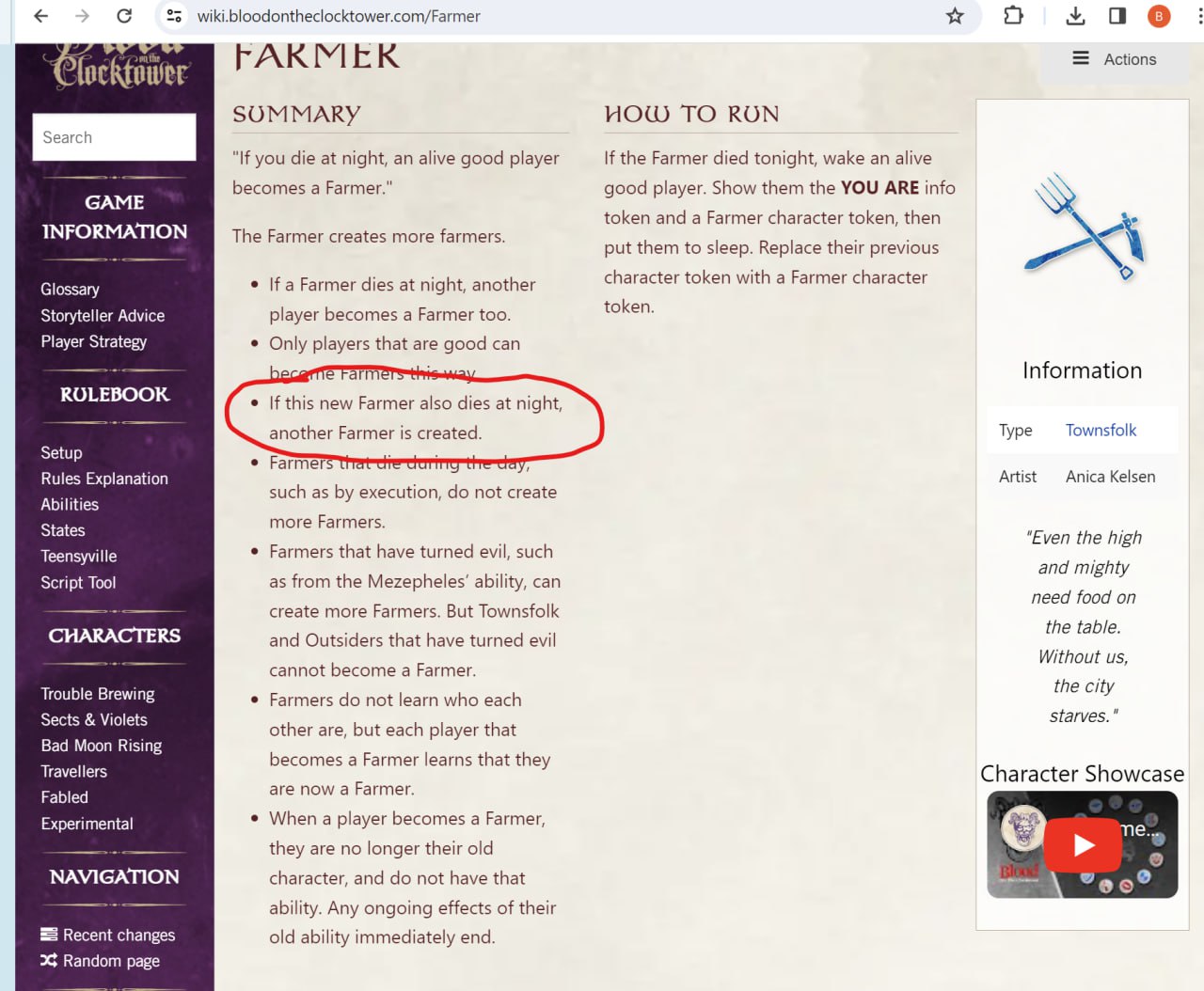The image size is (1204, 991).
Task: Click the artist name Anica Kelsen
Action: point(1110,477)
